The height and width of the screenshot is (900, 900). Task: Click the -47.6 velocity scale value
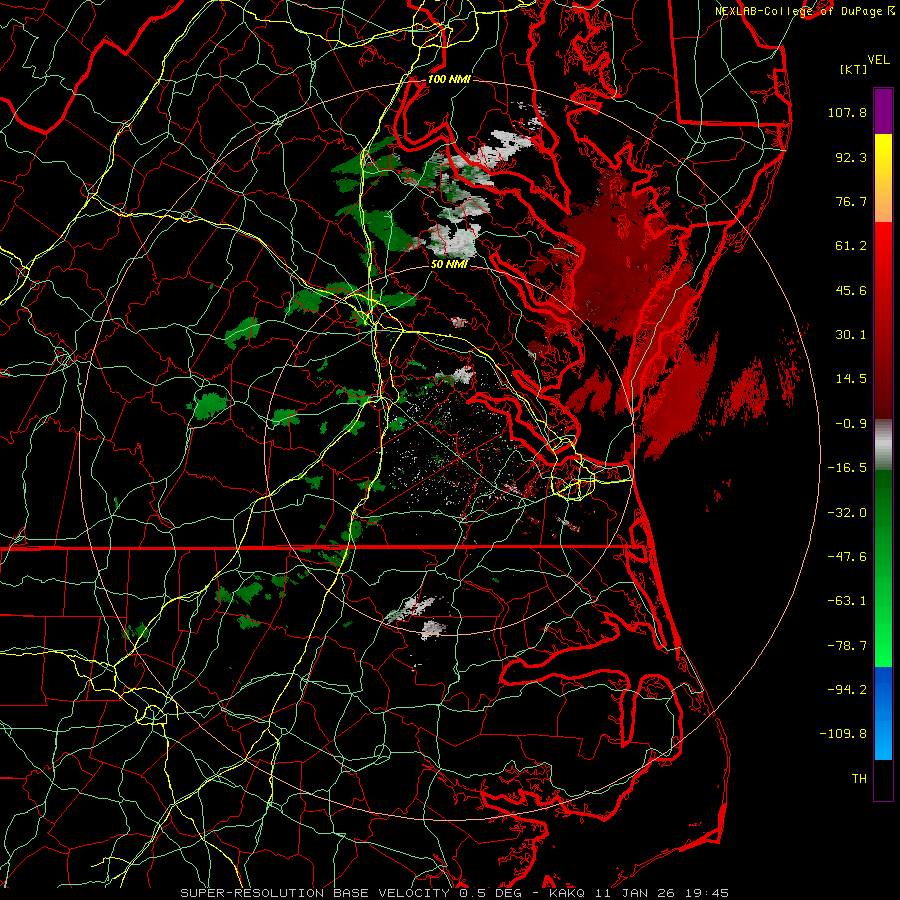coord(847,557)
